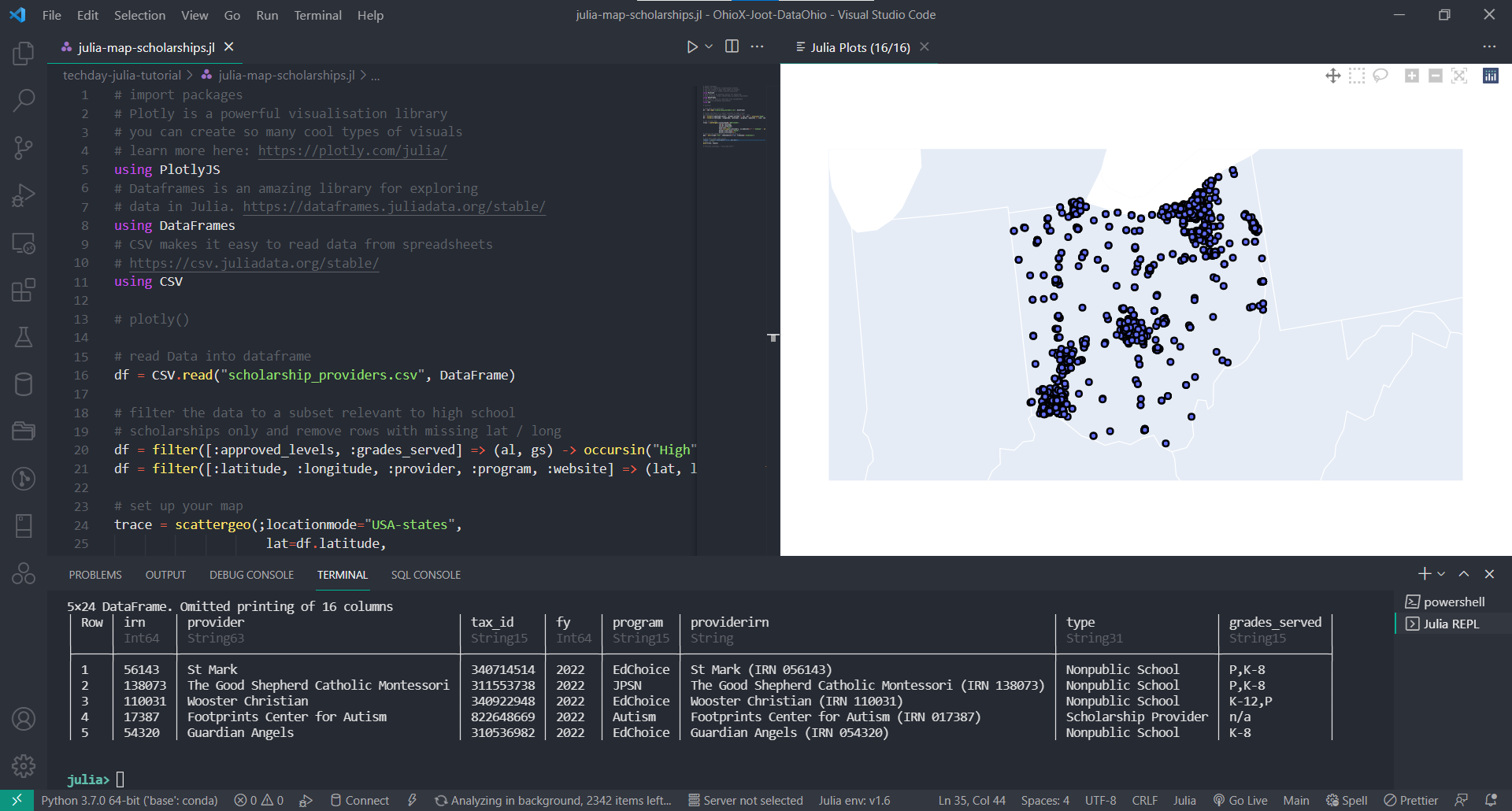Open Julia Plots pane More Actions ellipsis
Screen dimensions: 1512x811
click(1489, 46)
